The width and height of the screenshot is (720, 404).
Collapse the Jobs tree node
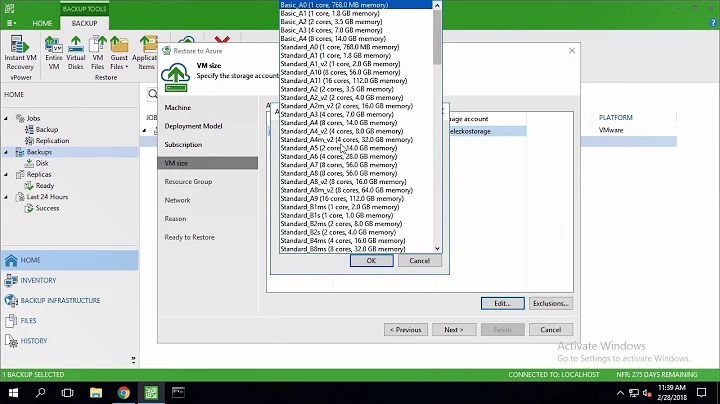(x=6, y=118)
